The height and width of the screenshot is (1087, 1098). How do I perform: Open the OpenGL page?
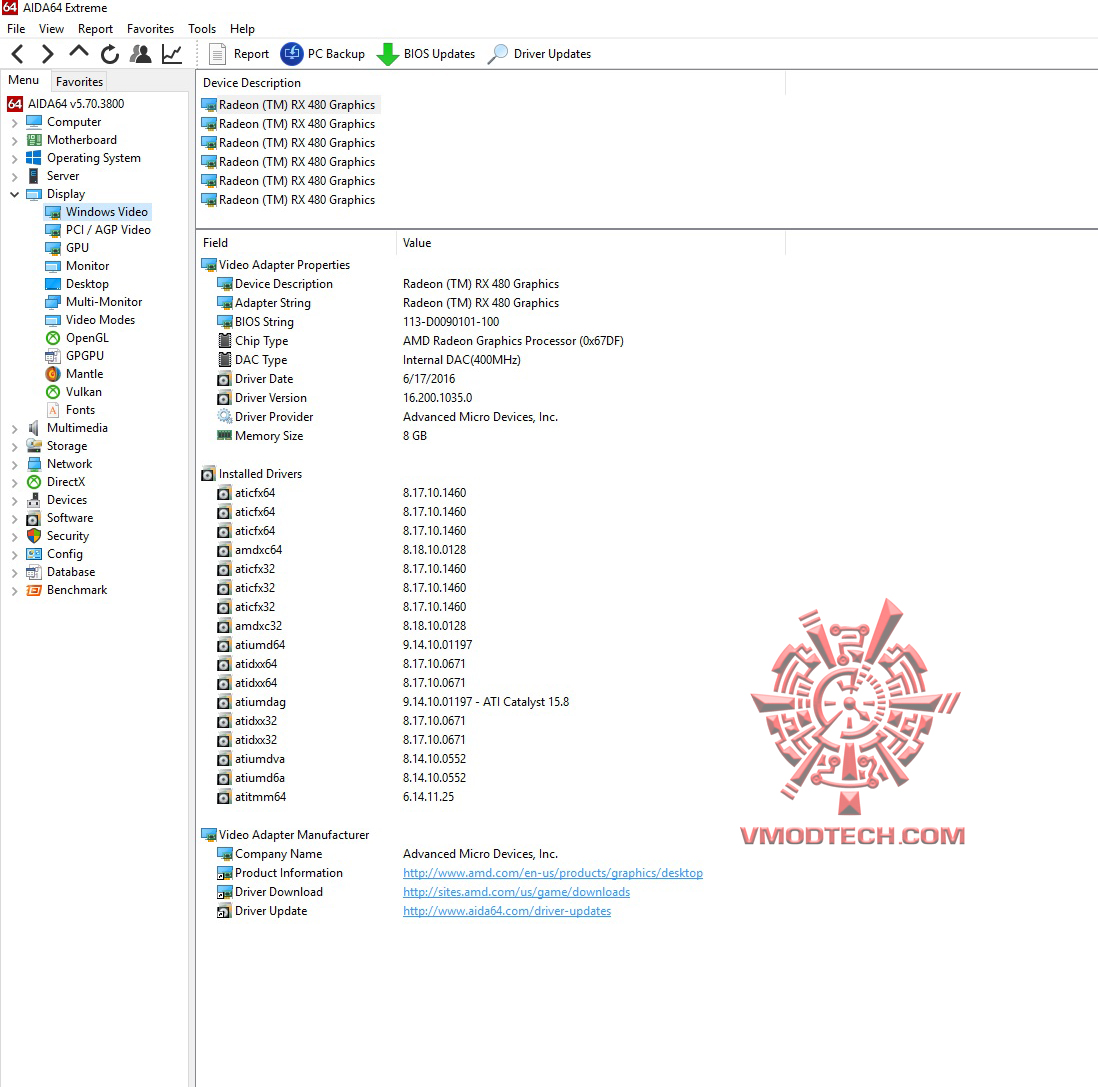87,338
